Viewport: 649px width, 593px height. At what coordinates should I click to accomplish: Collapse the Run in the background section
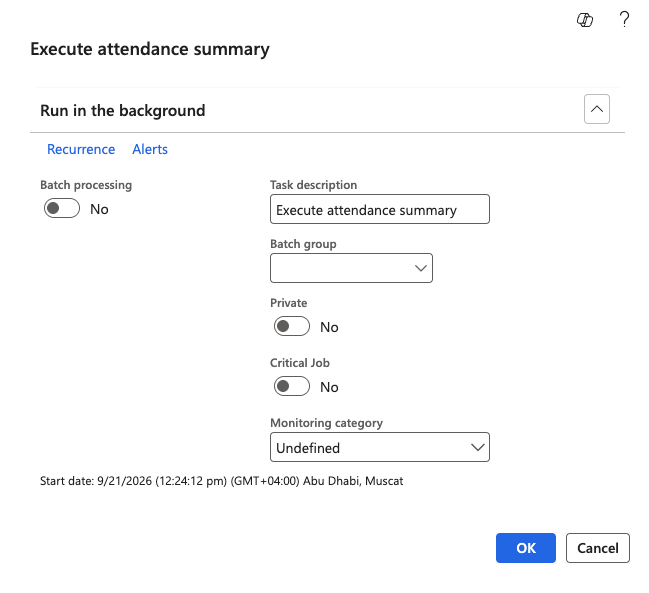(x=596, y=109)
